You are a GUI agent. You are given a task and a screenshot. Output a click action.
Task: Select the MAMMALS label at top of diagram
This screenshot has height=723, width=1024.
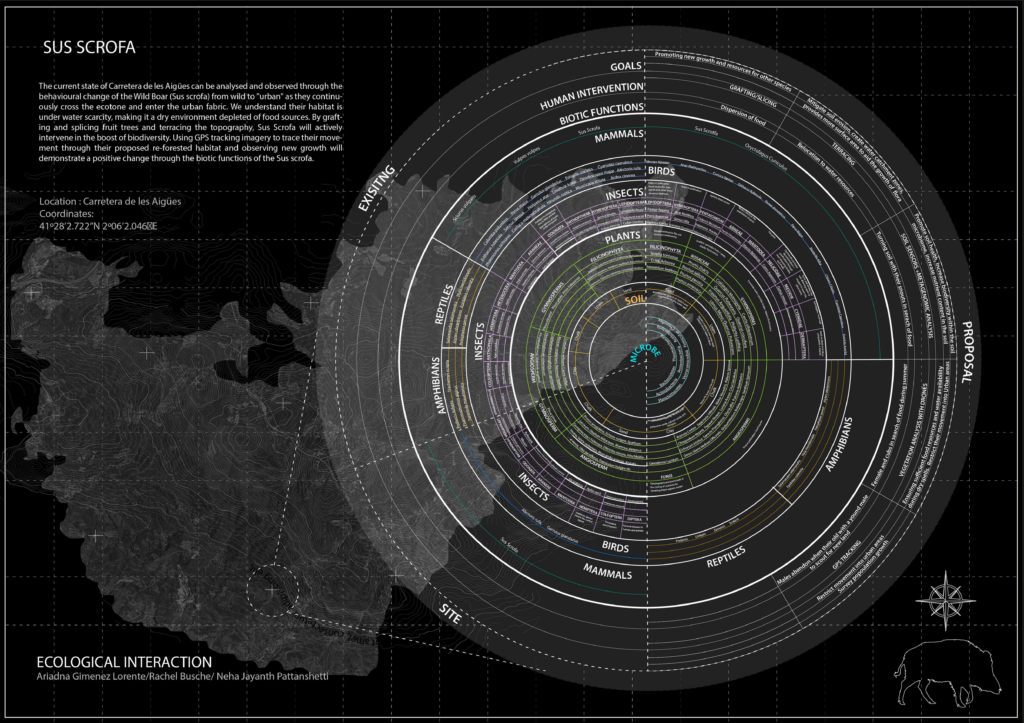pos(612,133)
